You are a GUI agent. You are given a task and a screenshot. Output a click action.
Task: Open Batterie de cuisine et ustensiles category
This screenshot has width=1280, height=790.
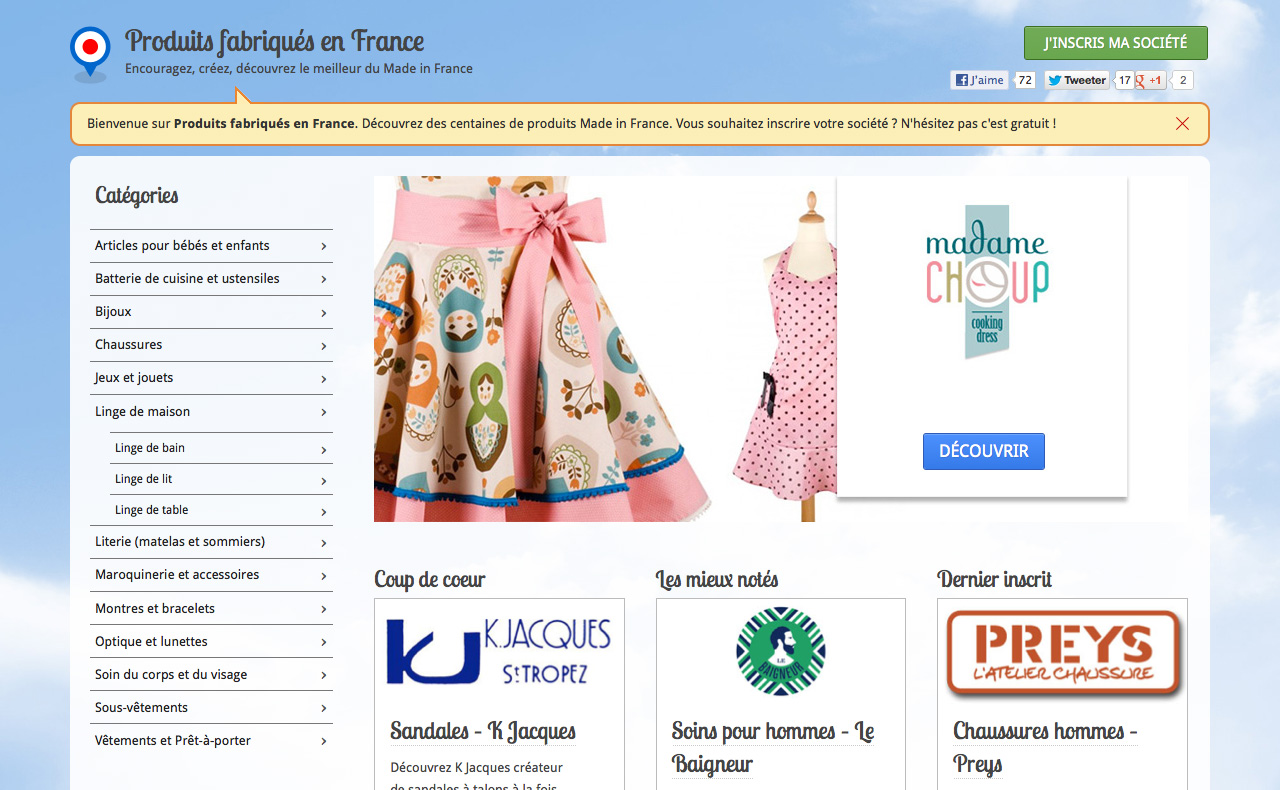point(211,279)
